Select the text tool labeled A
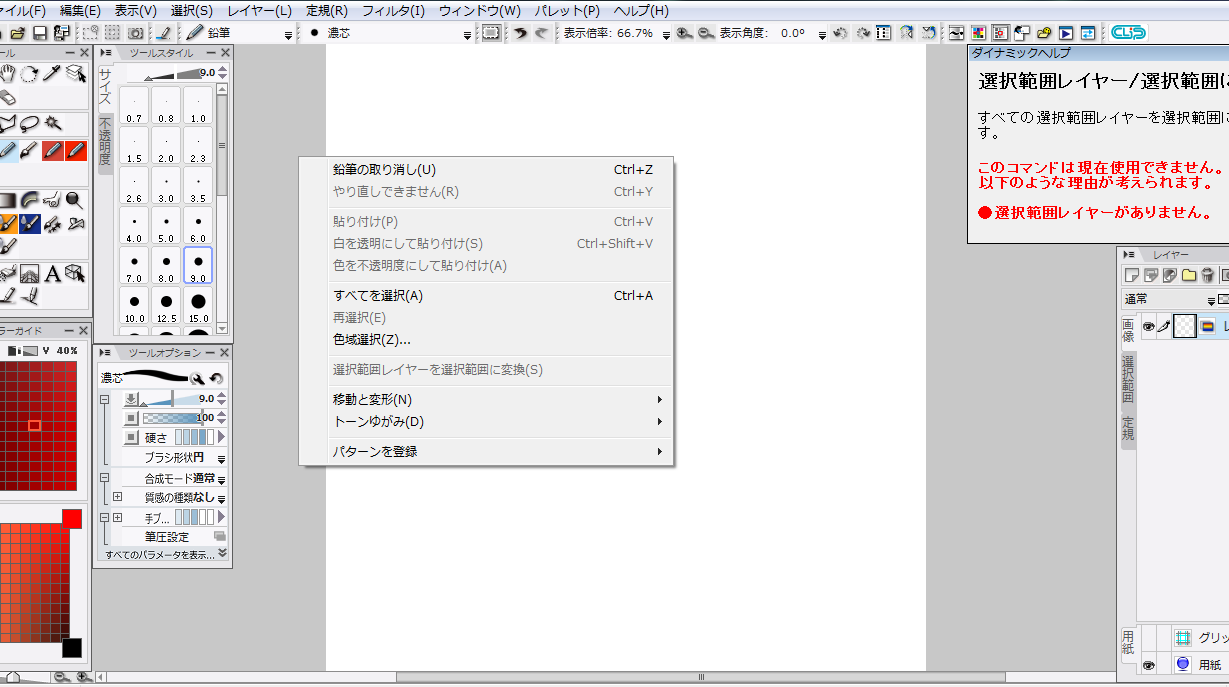Image resolution: width=1229 pixels, height=687 pixels. click(54, 272)
